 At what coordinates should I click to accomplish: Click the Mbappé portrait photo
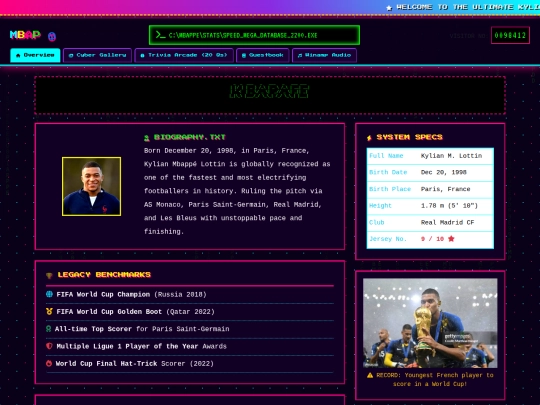[x=92, y=187]
